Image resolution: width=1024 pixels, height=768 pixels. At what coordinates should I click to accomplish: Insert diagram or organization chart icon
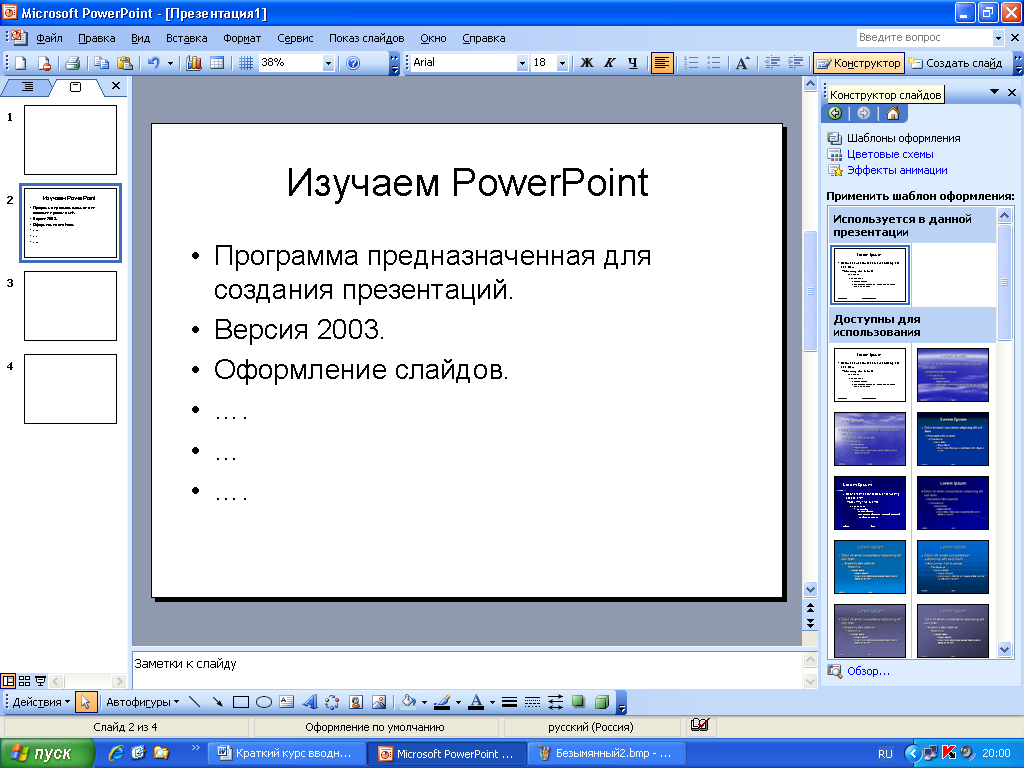click(332, 702)
